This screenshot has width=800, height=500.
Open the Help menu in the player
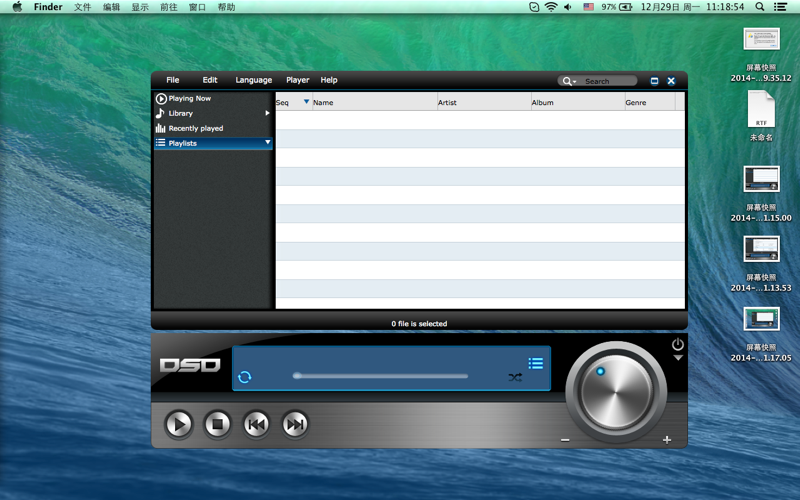pos(329,80)
